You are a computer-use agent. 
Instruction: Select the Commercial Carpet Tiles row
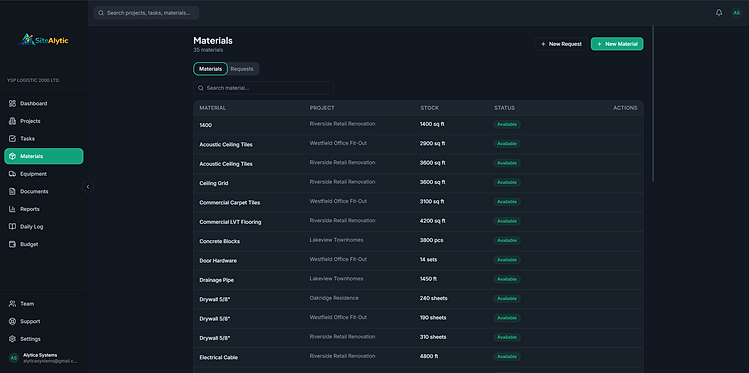[418, 202]
